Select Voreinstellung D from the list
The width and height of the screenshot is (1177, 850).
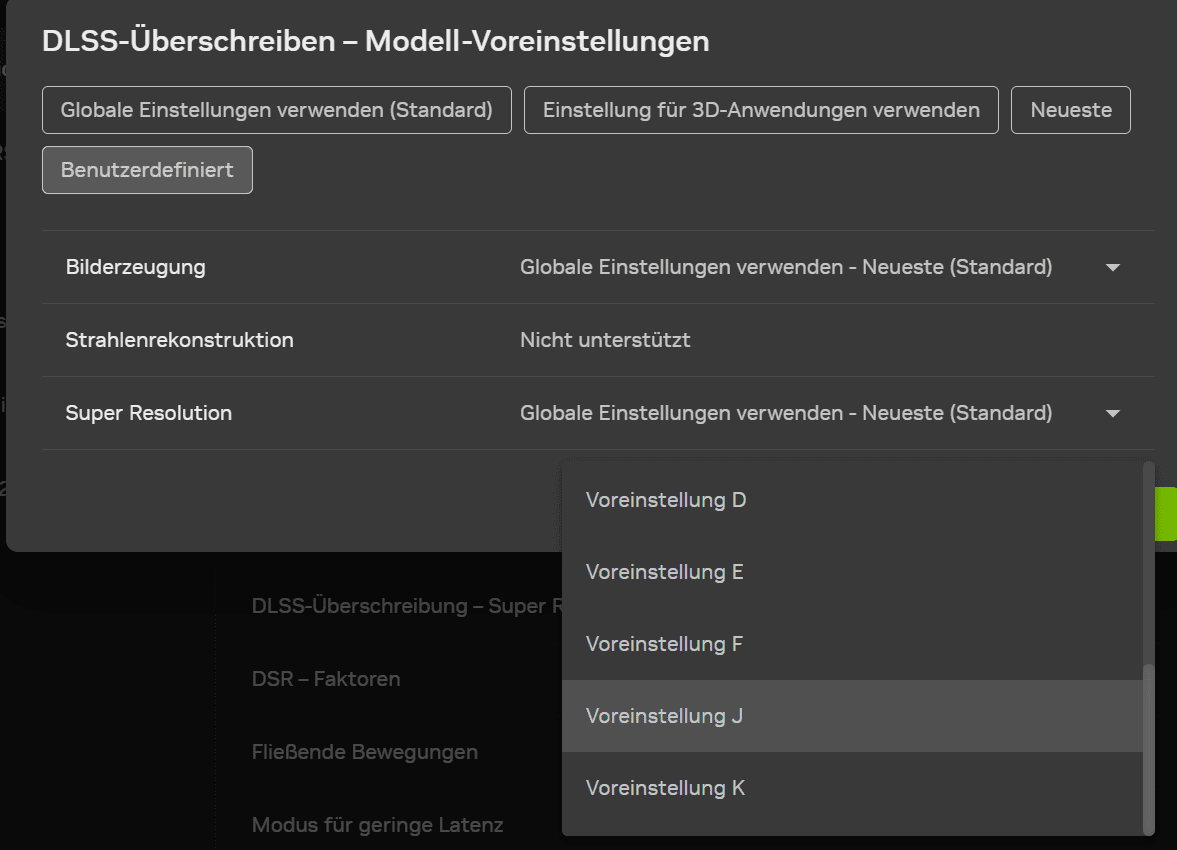[666, 500]
